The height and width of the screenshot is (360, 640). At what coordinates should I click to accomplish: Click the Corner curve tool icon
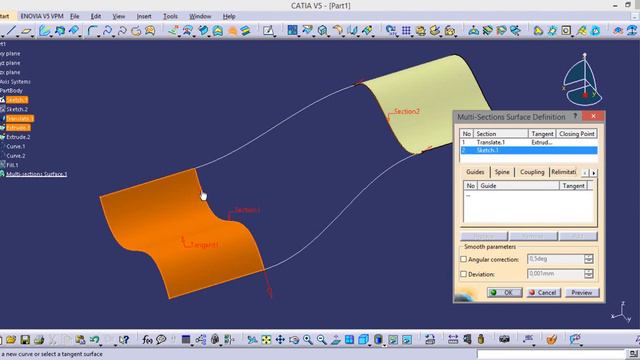[x=92, y=31]
